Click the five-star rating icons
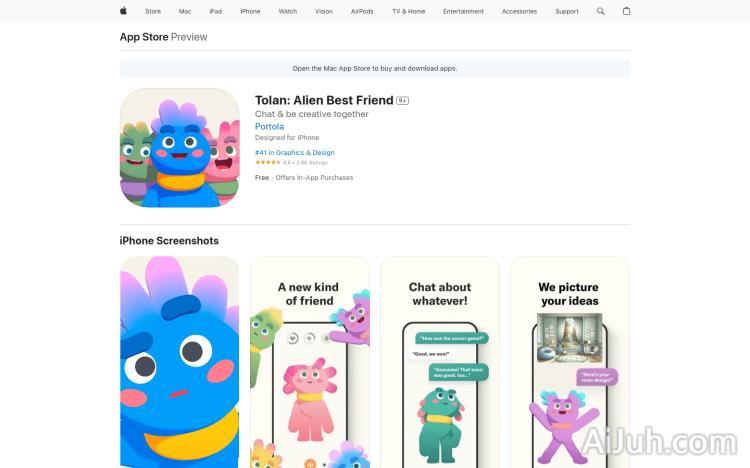 click(268, 163)
